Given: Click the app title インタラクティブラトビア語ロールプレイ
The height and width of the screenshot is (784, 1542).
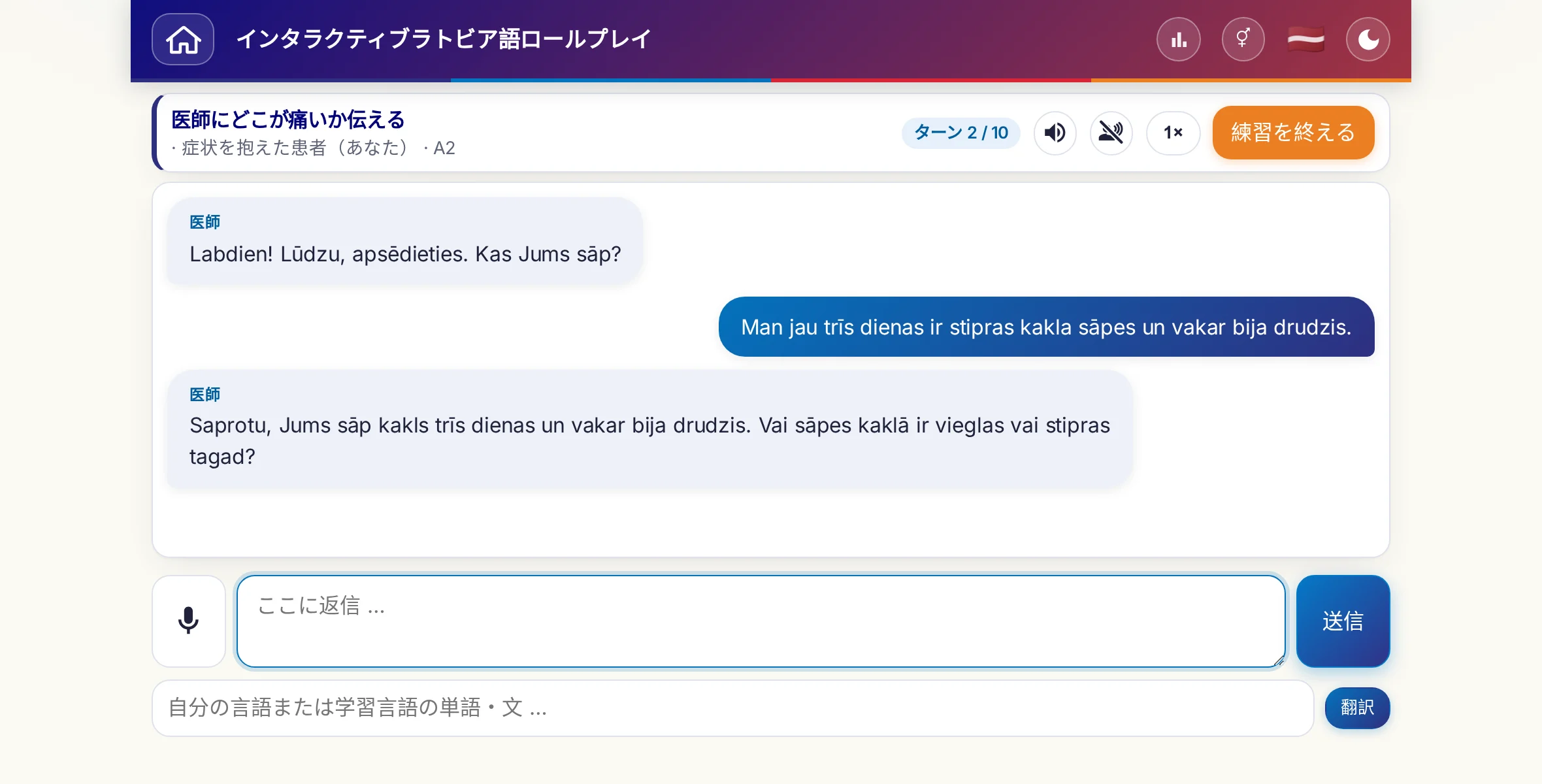Looking at the screenshot, I should [444, 39].
